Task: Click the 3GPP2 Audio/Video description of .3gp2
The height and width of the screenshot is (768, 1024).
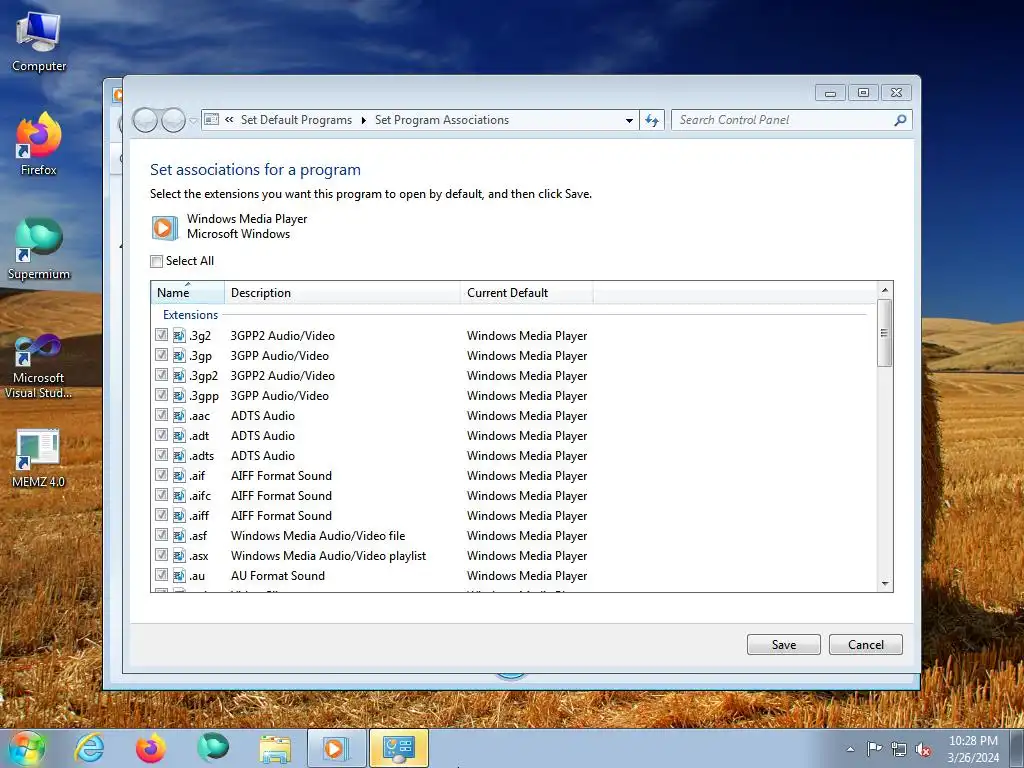Action: [283, 376]
